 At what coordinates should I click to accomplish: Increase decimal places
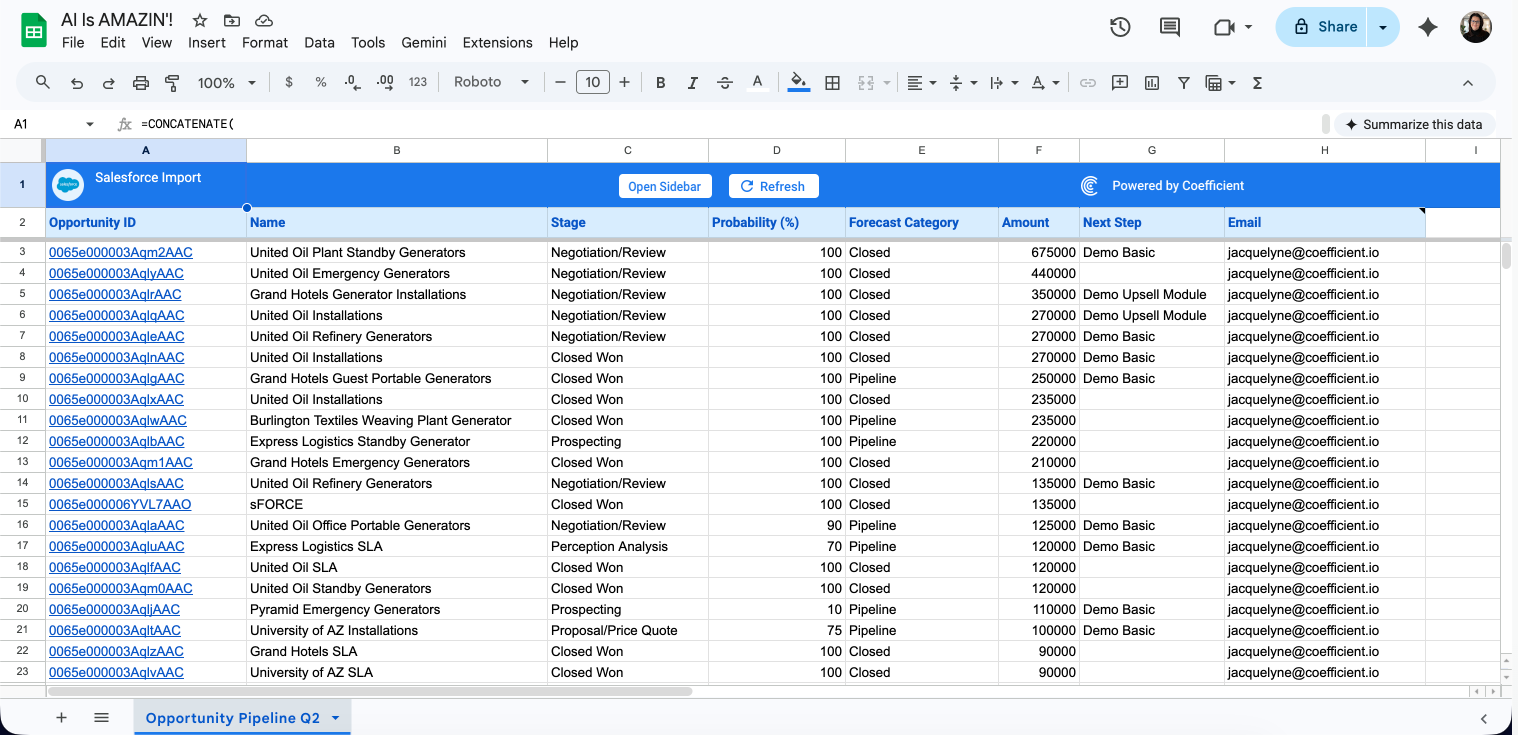tap(385, 82)
